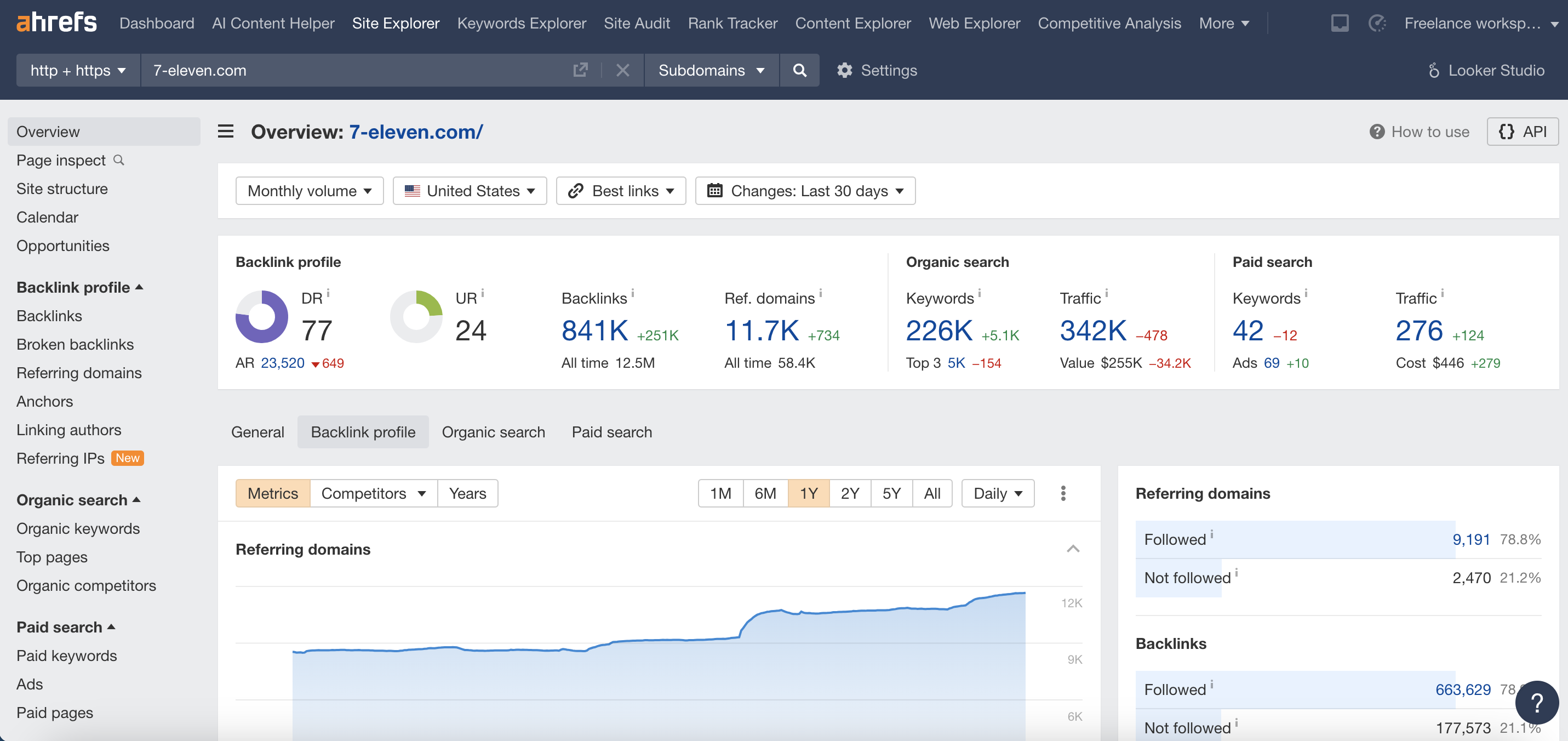Click the calendar icon in Changes filter
The width and height of the screenshot is (1568, 741).
714,191
